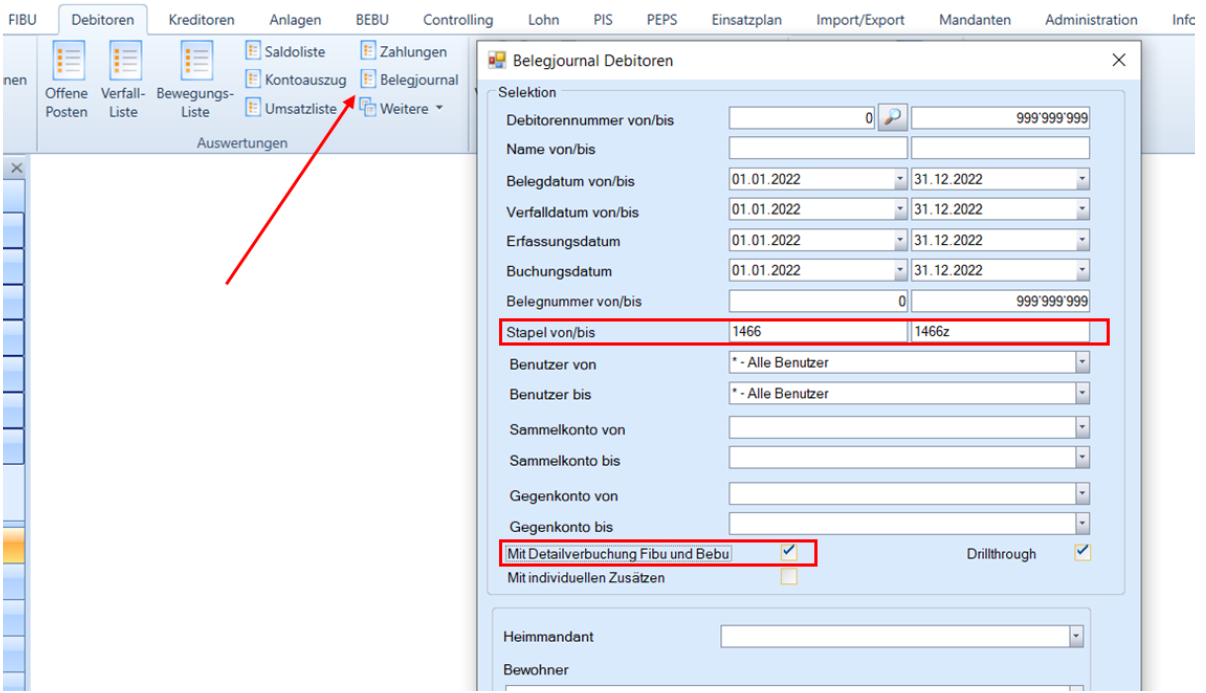Open the Kontoauszug report
1206x693 pixels.
[x=295, y=80]
